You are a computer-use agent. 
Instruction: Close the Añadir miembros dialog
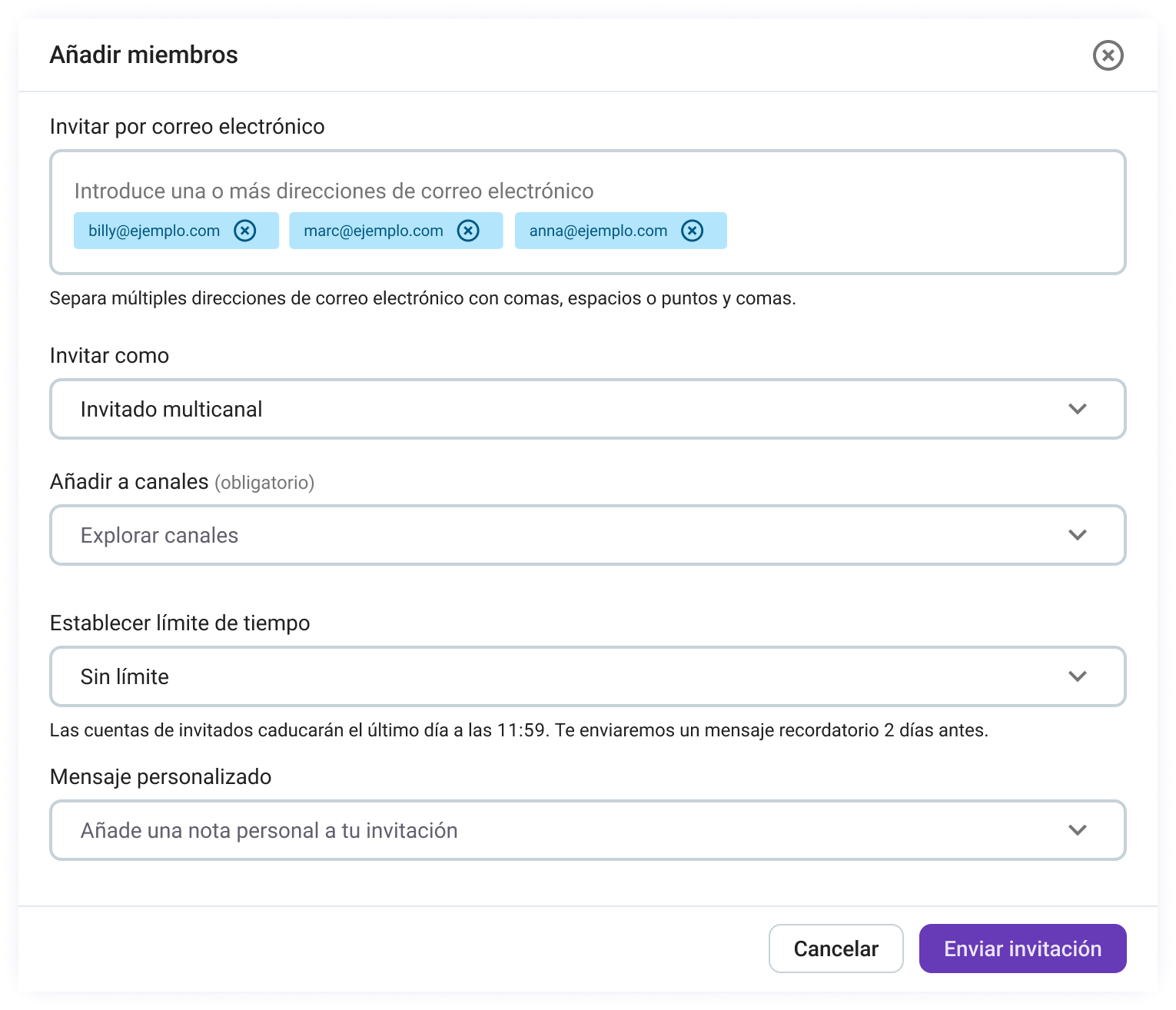[x=1108, y=55]
